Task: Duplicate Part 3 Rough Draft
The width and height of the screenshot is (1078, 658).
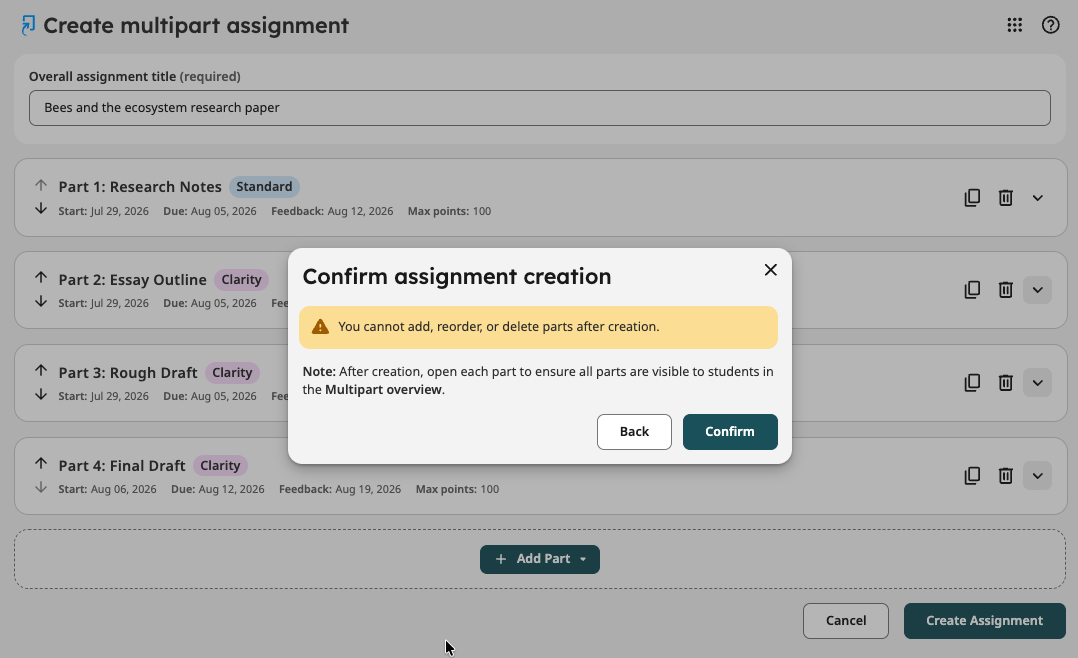Action: click(972, 383)
